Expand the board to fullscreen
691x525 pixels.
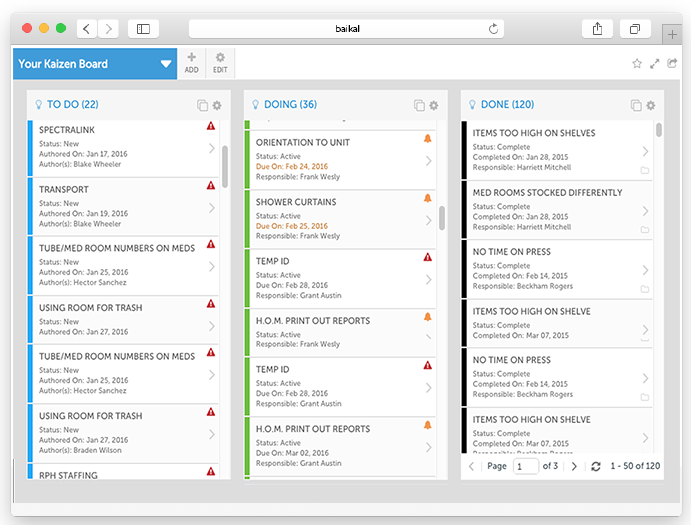pos(655,64)
